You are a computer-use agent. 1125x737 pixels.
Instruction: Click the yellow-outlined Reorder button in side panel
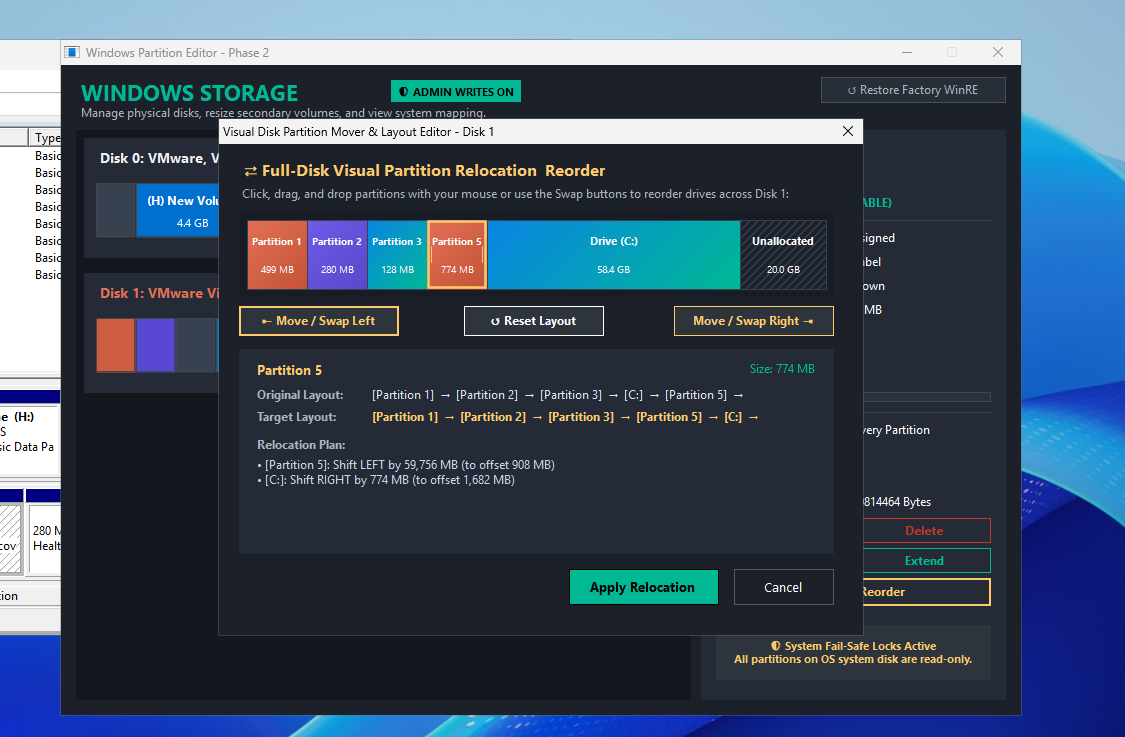click(926, 591)
